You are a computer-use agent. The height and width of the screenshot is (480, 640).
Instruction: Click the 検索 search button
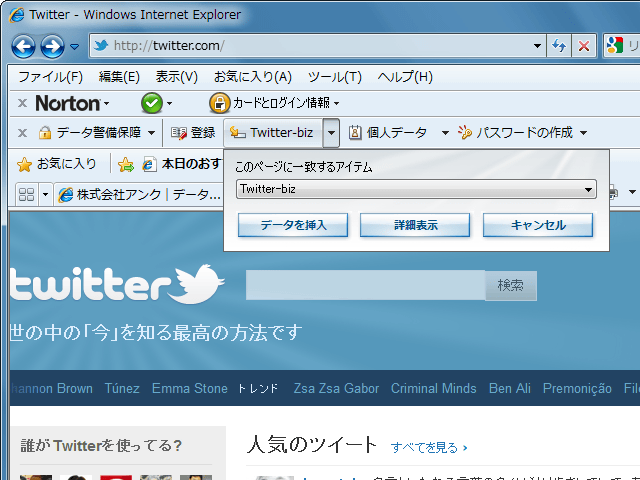[511, 285]
